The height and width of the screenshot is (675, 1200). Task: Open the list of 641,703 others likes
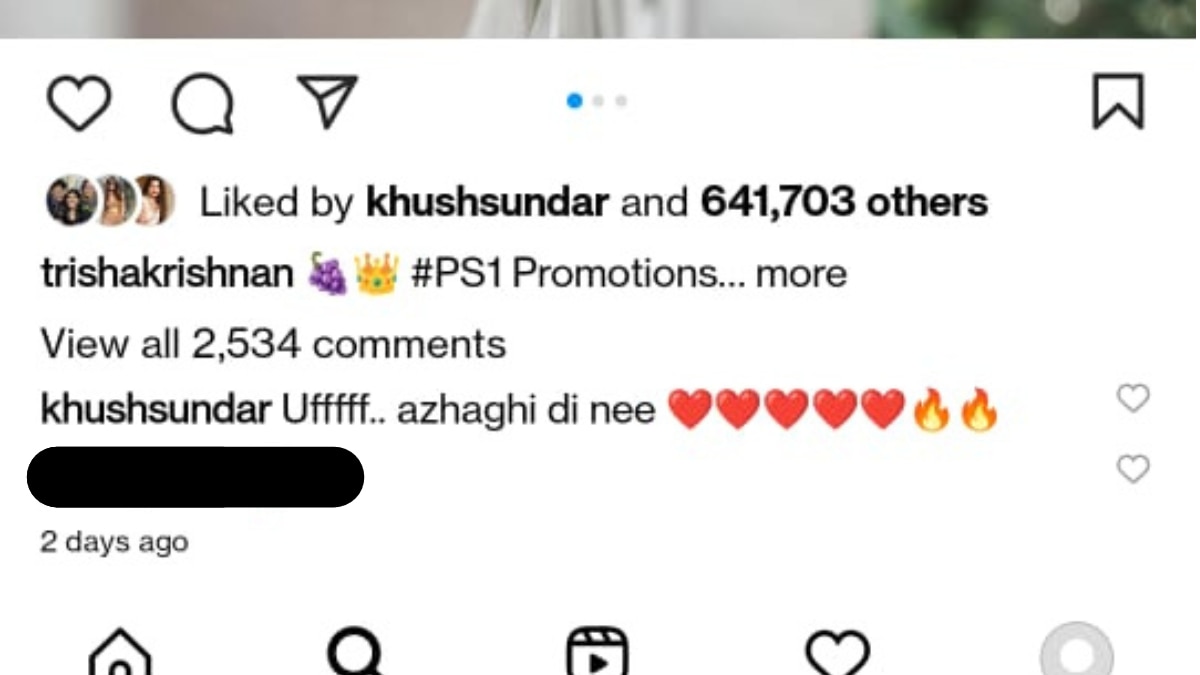pyautogui.click(x=844, y=203)
